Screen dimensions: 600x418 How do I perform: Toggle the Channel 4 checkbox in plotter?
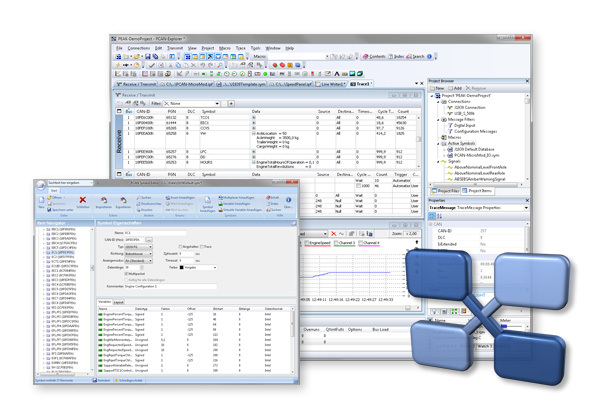tap(360, 243)
